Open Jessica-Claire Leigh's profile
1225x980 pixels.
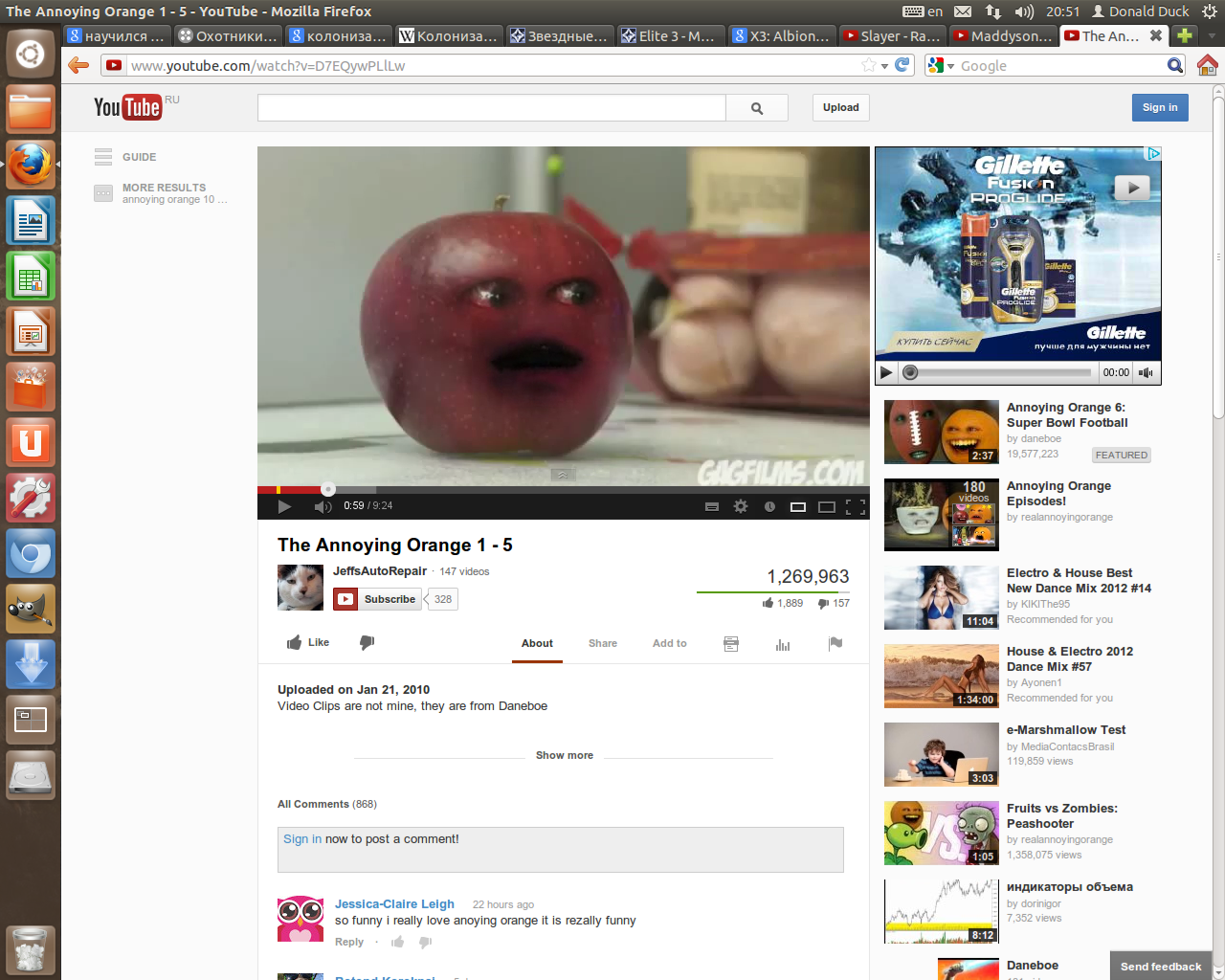[x=394, y=903]
